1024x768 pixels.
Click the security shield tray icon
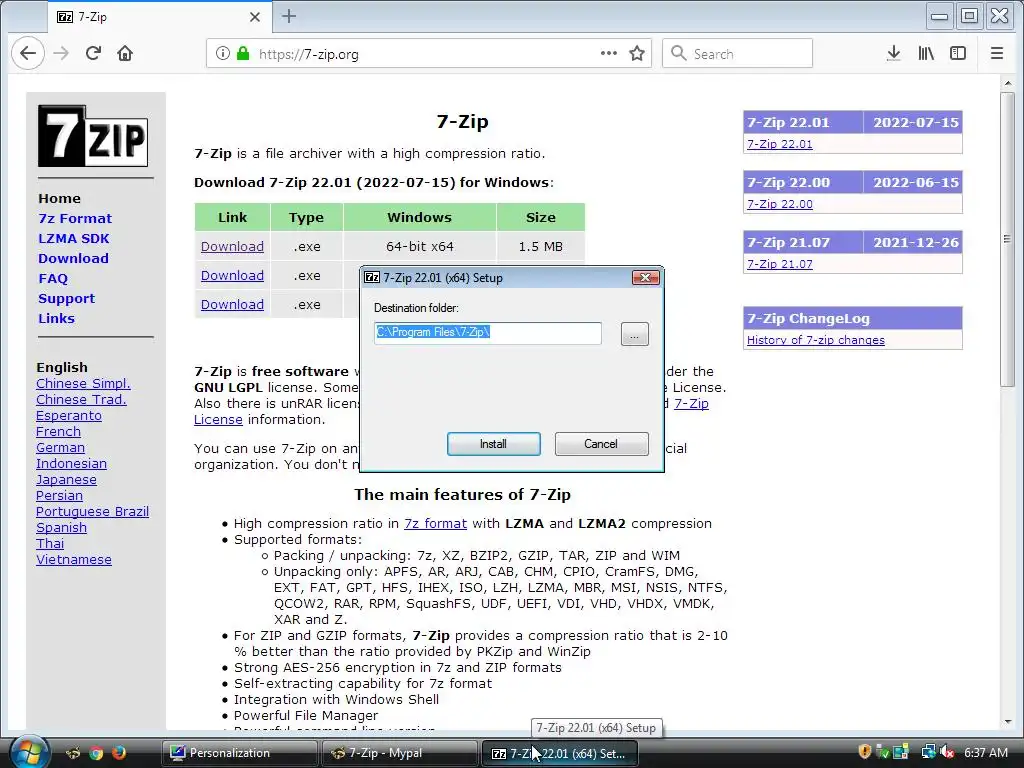click(x=865, y=752)
